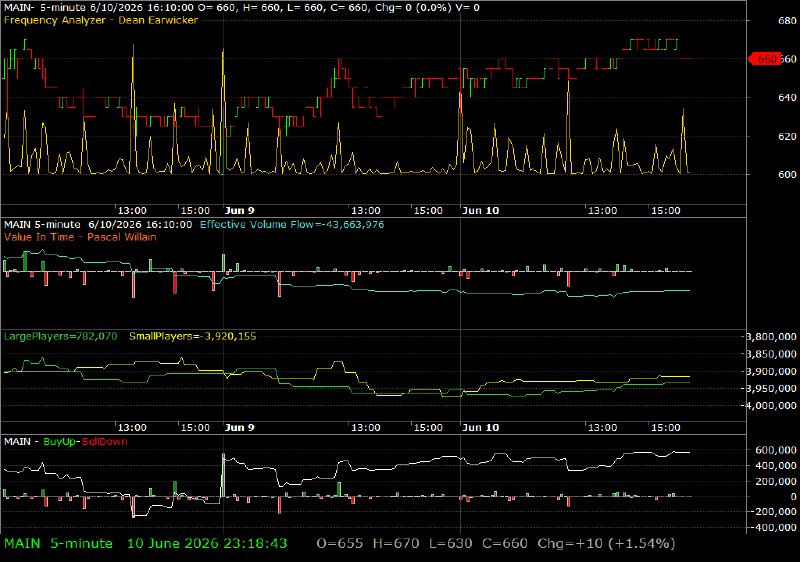Click the Chg=+10 (+1.54%) status value
Image resolution: width=800 pixels, height=562 pixels.
pos(606,544)
